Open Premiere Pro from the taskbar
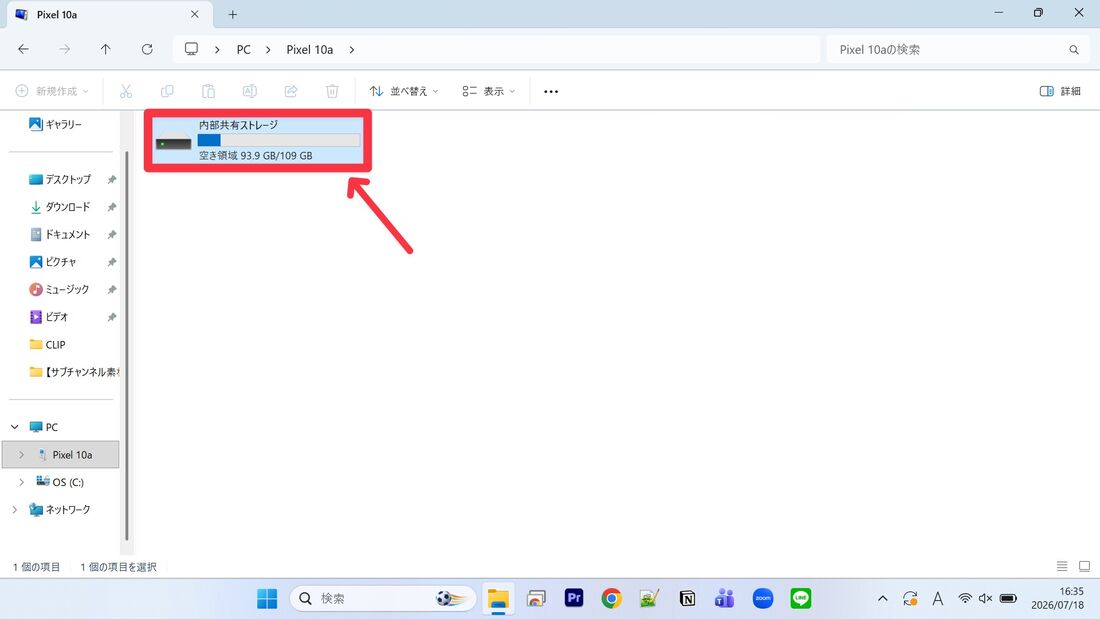The width and height of the screenshot is (1100, 619). click(574, 598)
